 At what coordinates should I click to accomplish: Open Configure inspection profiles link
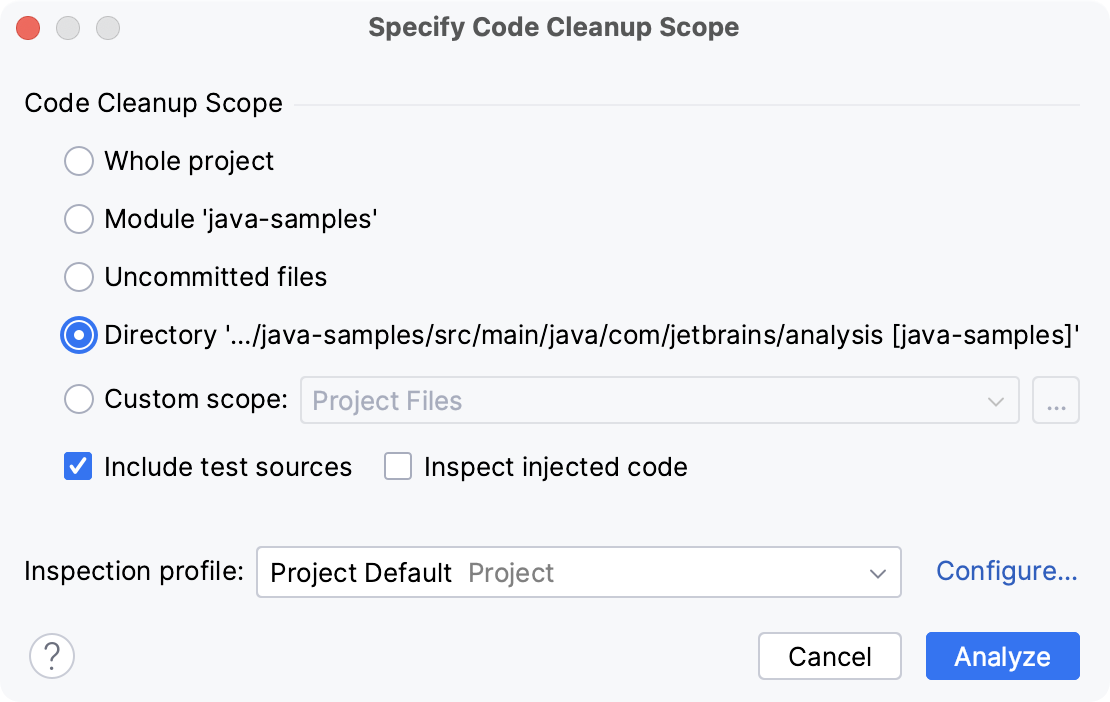coord(1007,571)
